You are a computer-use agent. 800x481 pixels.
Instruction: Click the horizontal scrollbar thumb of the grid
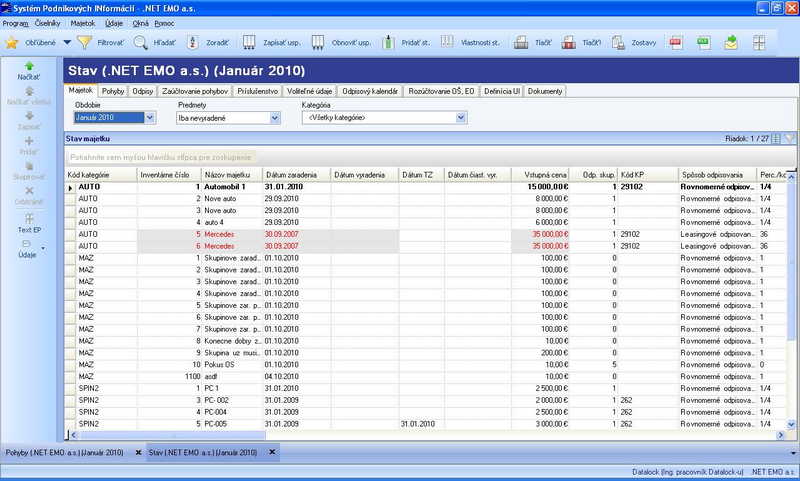(172, 435)
